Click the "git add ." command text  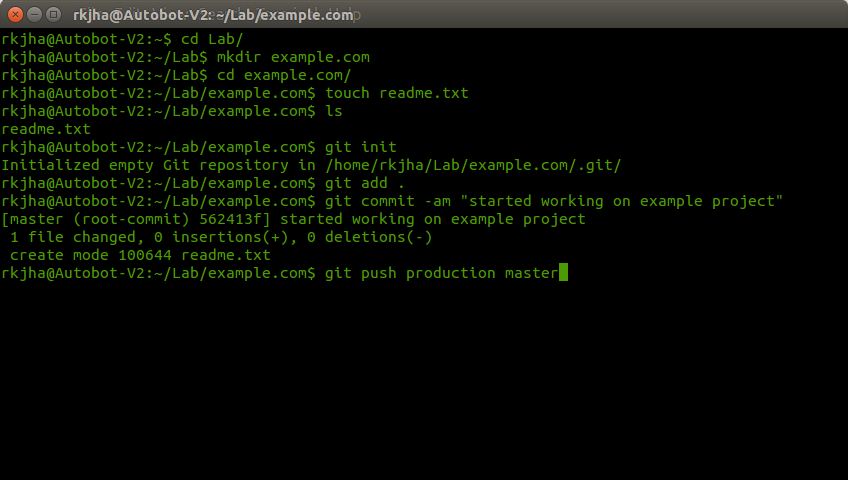(365, 183)
